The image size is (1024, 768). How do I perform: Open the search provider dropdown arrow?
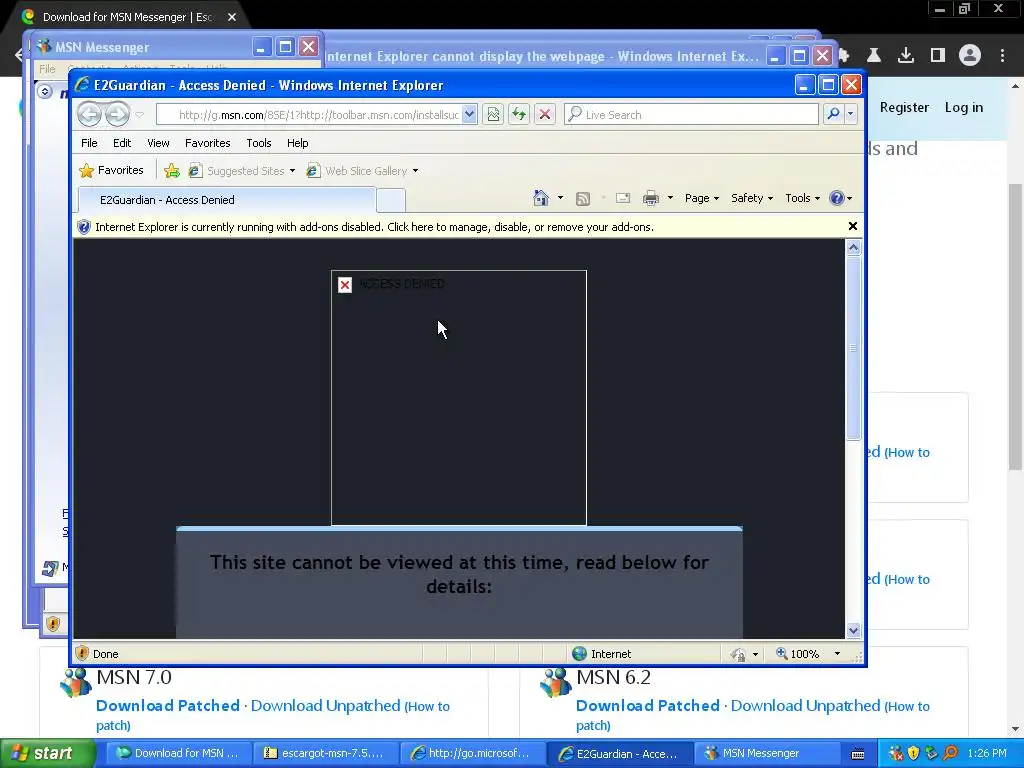850,114
